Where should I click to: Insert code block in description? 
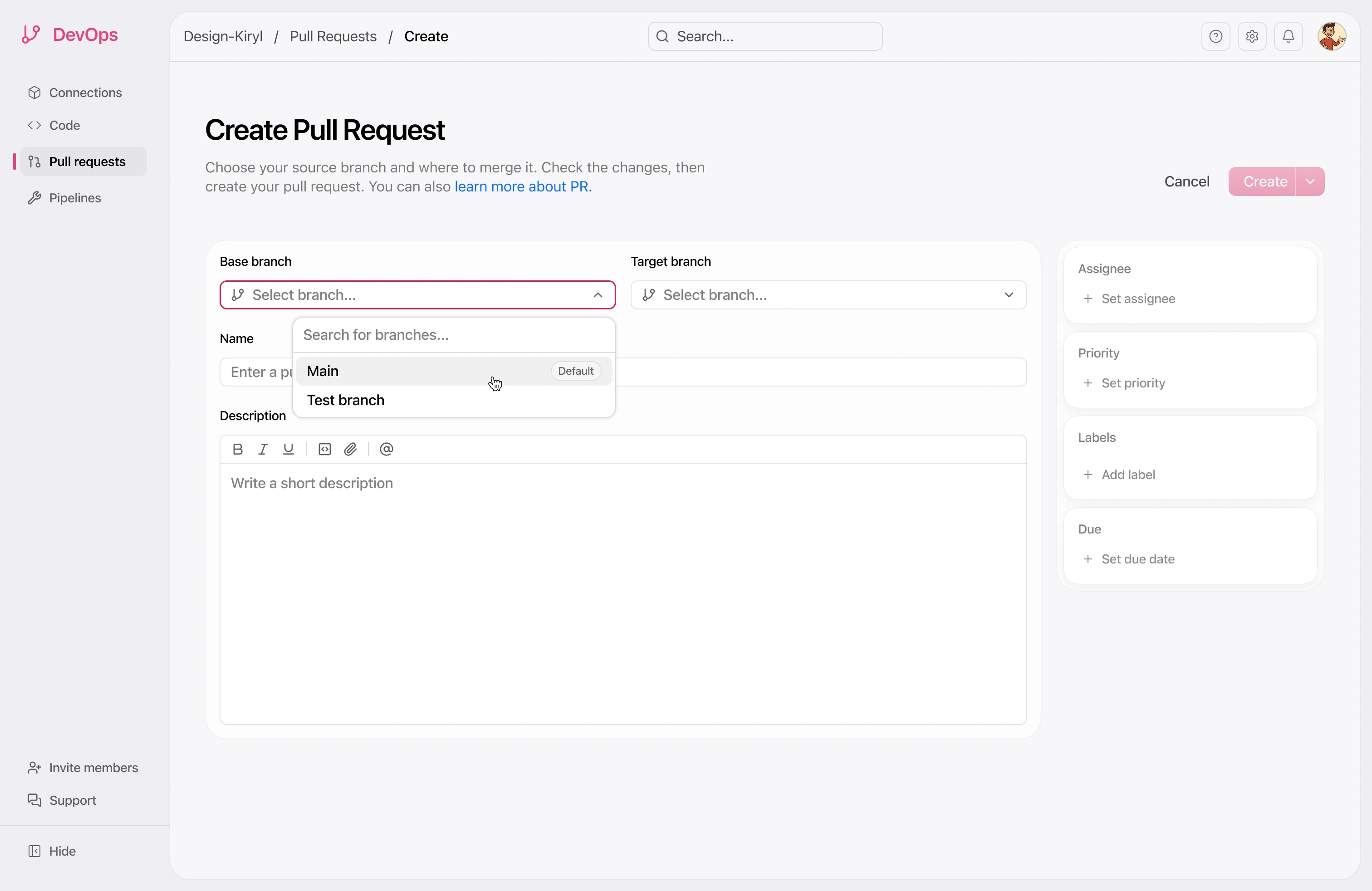tap(324, 449)
